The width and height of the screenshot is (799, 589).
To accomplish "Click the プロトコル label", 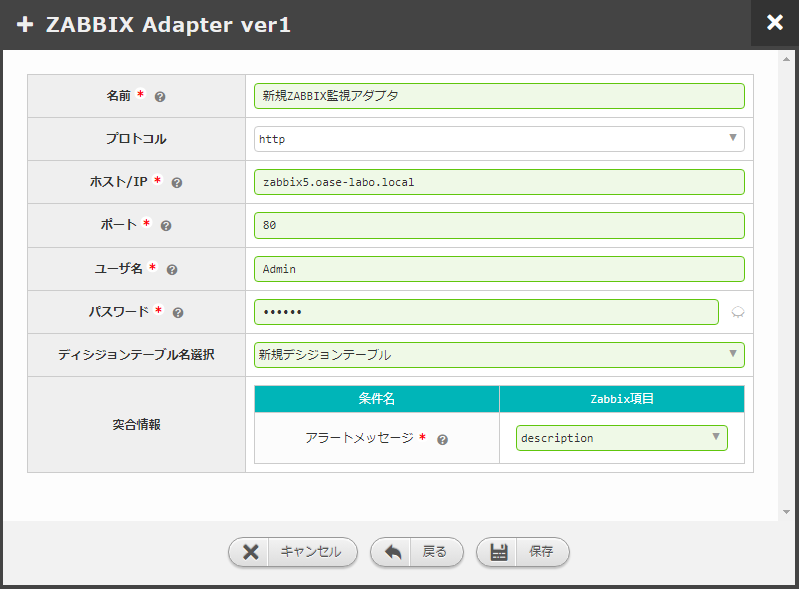I will 136,139.
